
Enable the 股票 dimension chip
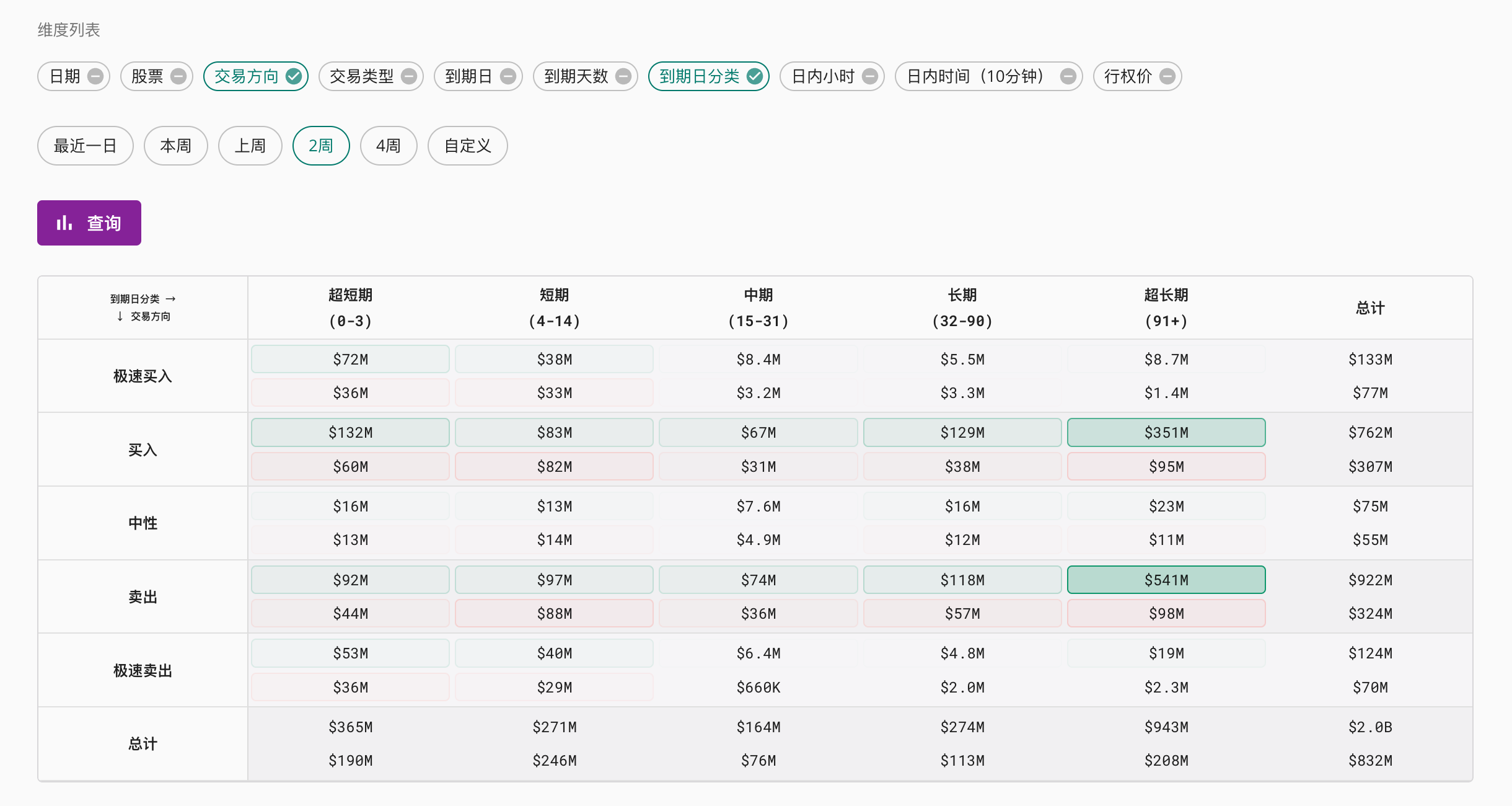[x=157, y=76]
